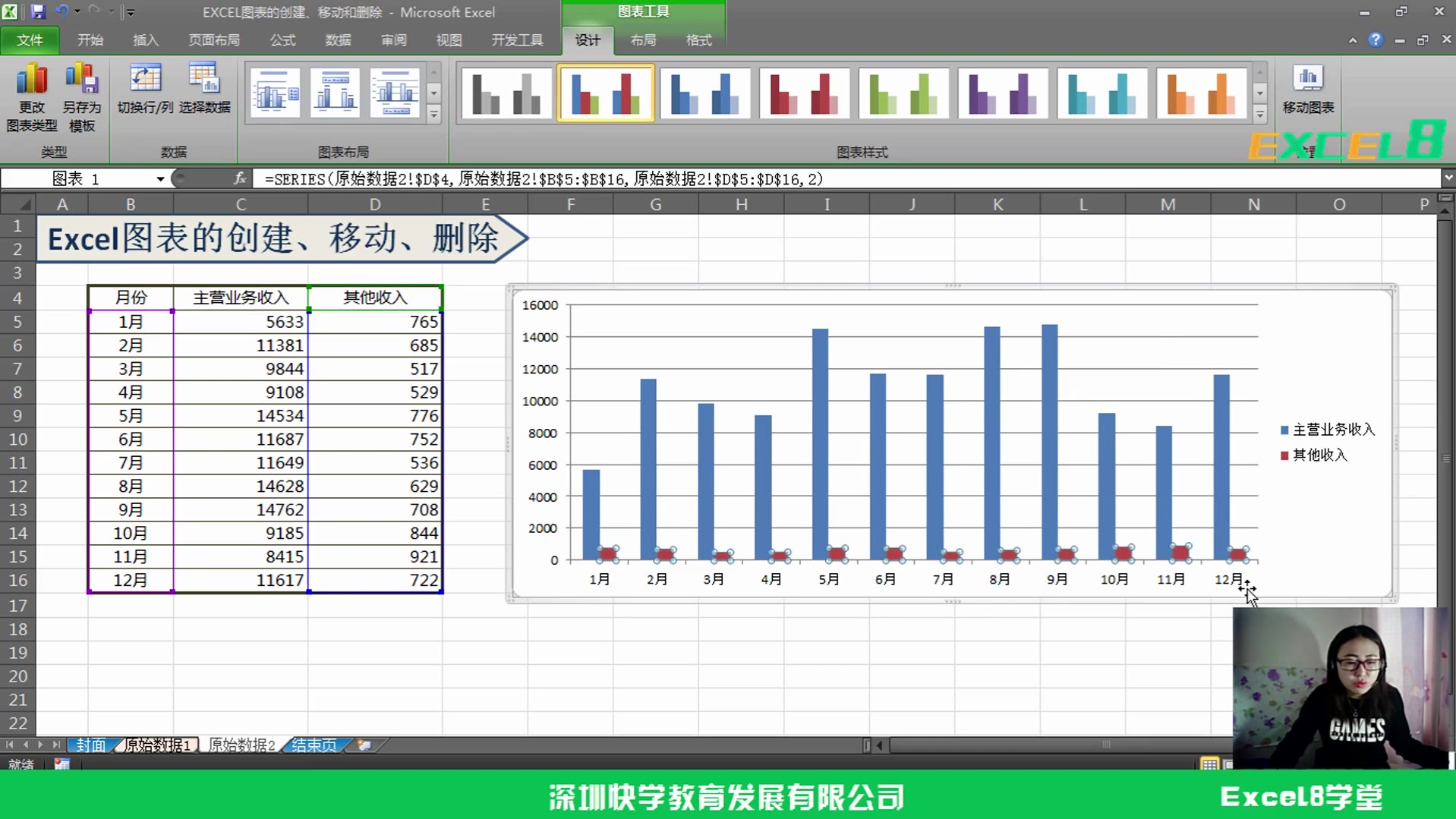
Task: Expand the chart styles gallery
Action: [x=1259, y=115]
